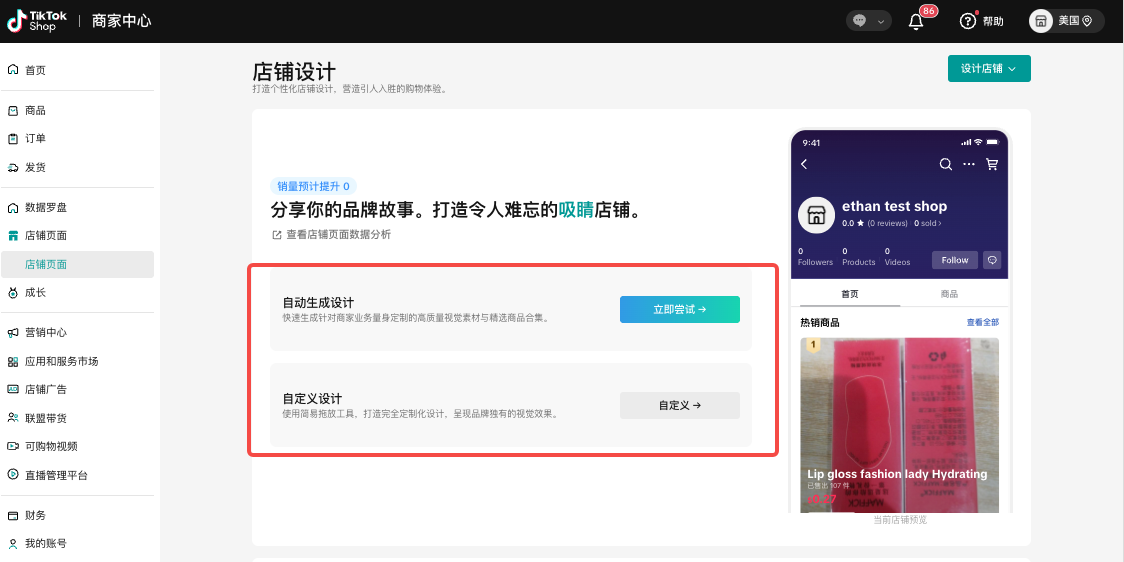Expand the 设计店铺 dropdown button
This screenshot has width=1124, height=562.
[x=988, y=69]
